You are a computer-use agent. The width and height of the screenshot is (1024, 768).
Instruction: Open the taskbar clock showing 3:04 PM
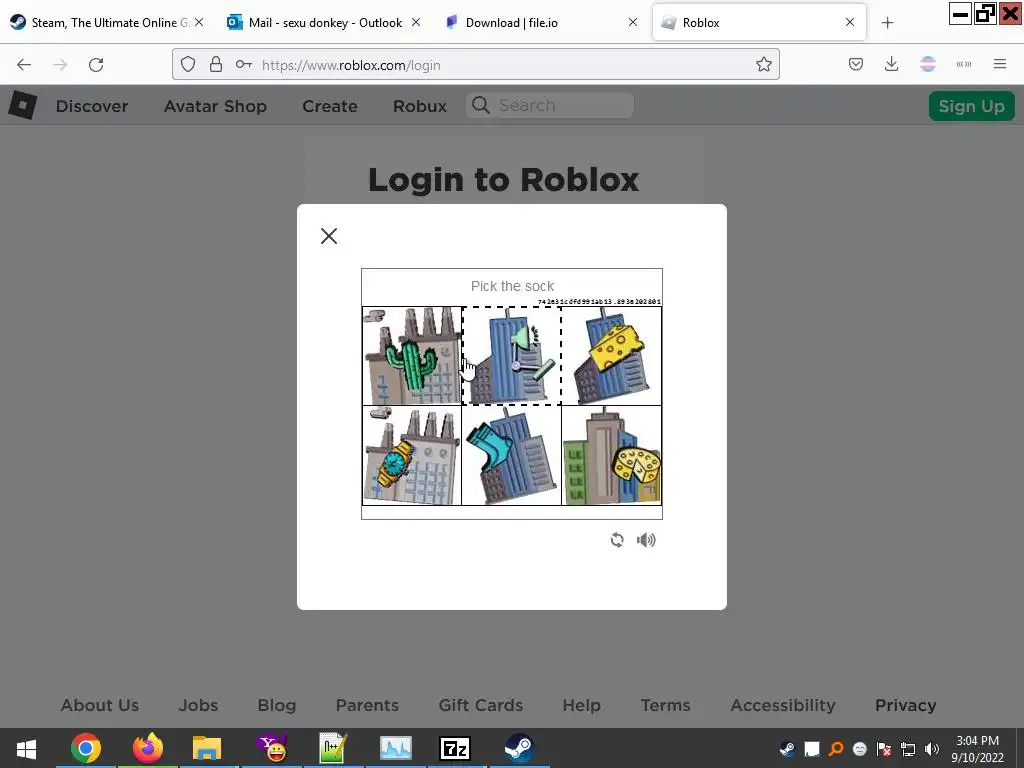coord(977,749)
